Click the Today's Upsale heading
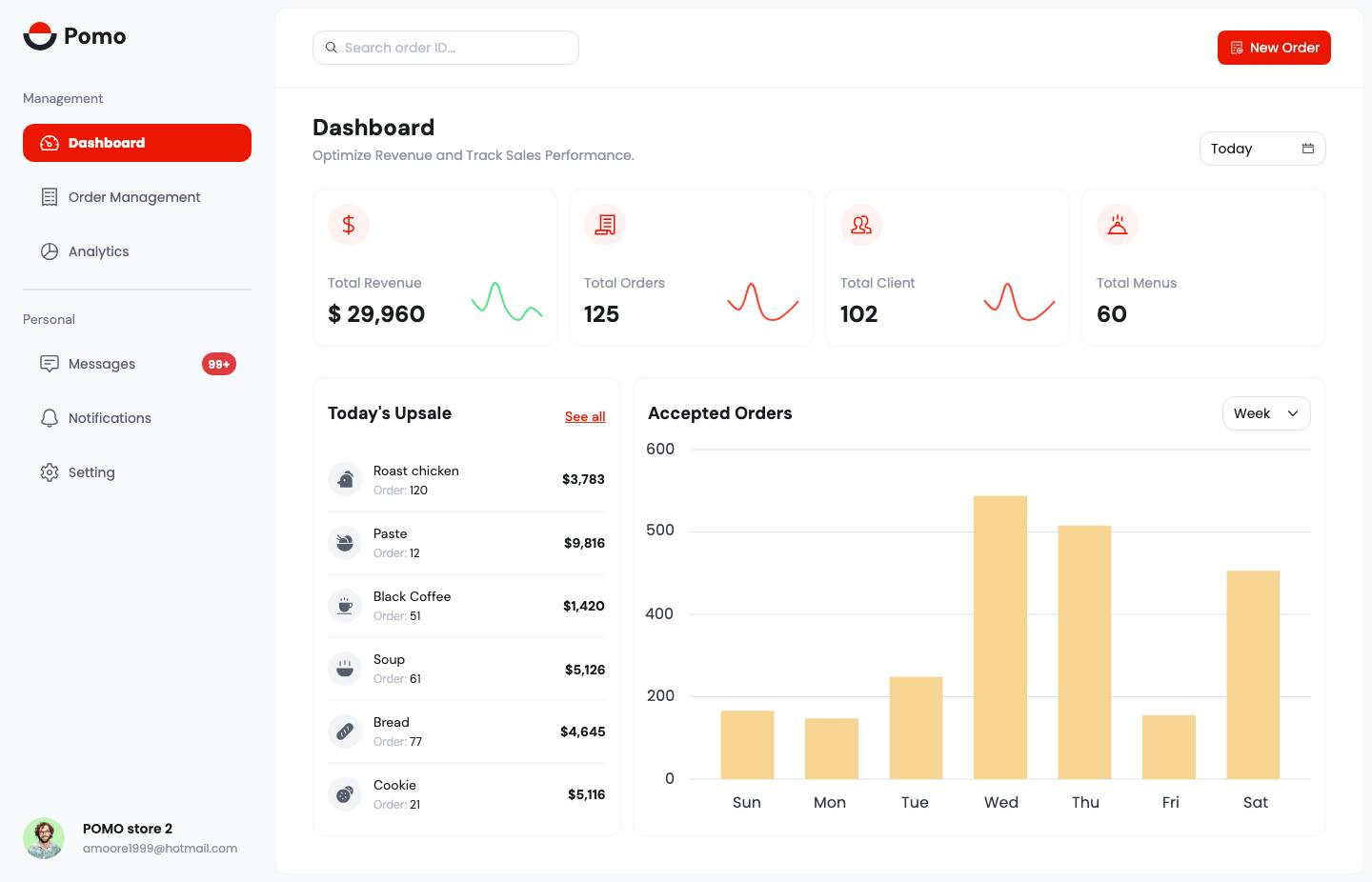The image size is (1372, 882). tap(390, 413)
